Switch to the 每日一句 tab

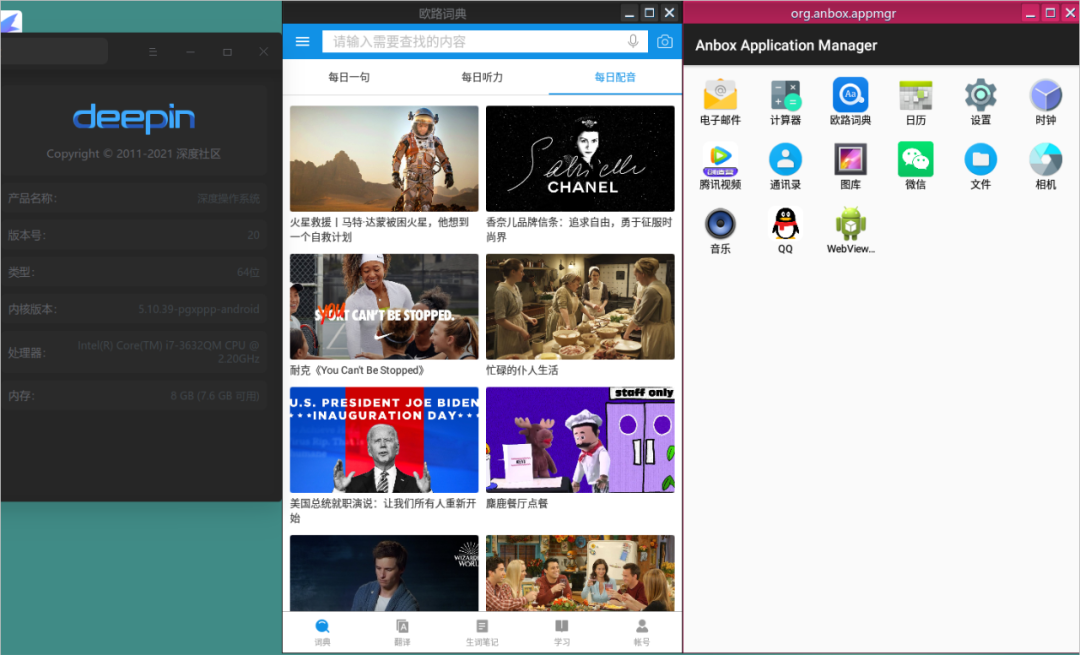click(349, 77)
